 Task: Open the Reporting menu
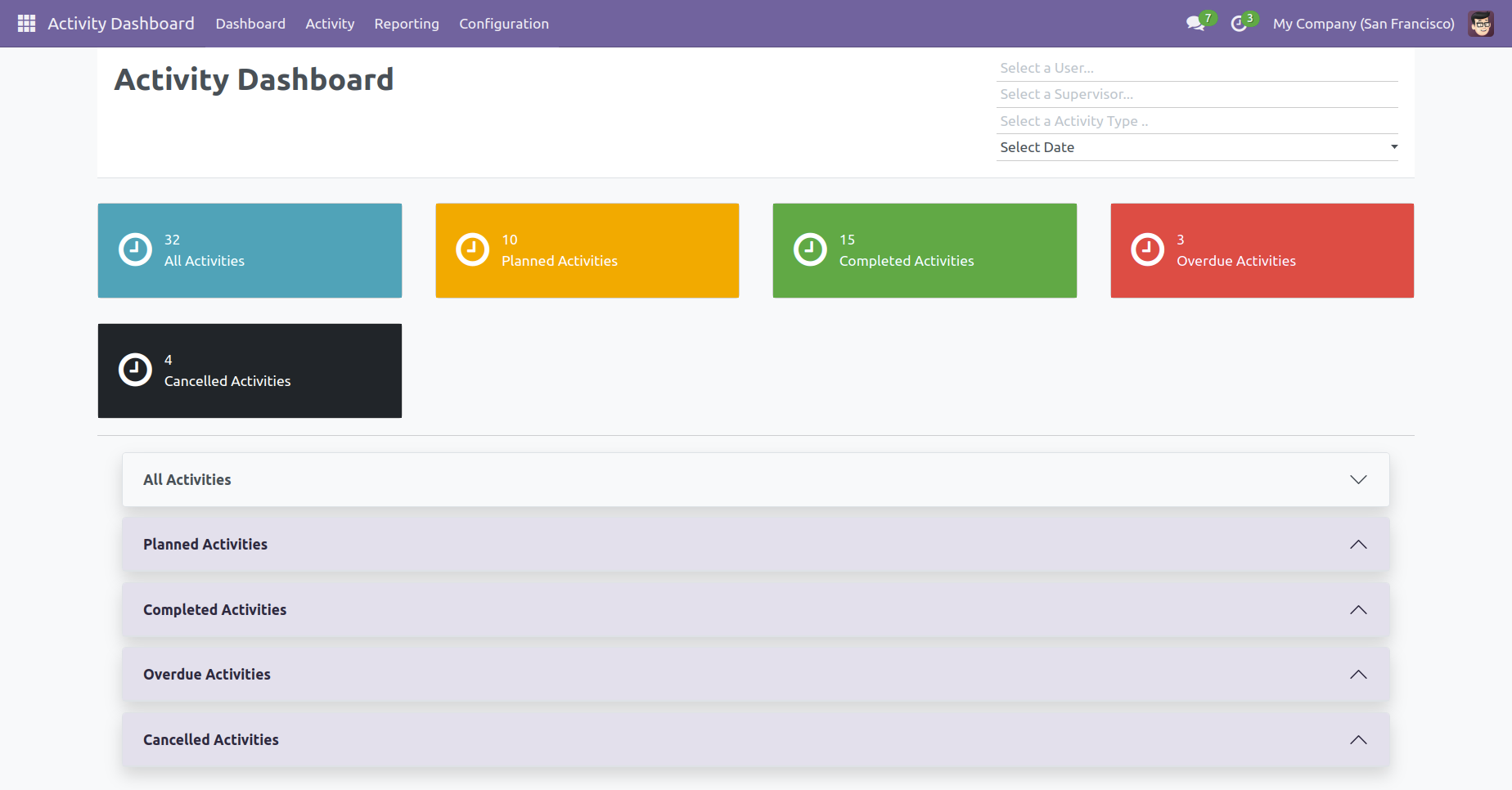click(407, 24)
